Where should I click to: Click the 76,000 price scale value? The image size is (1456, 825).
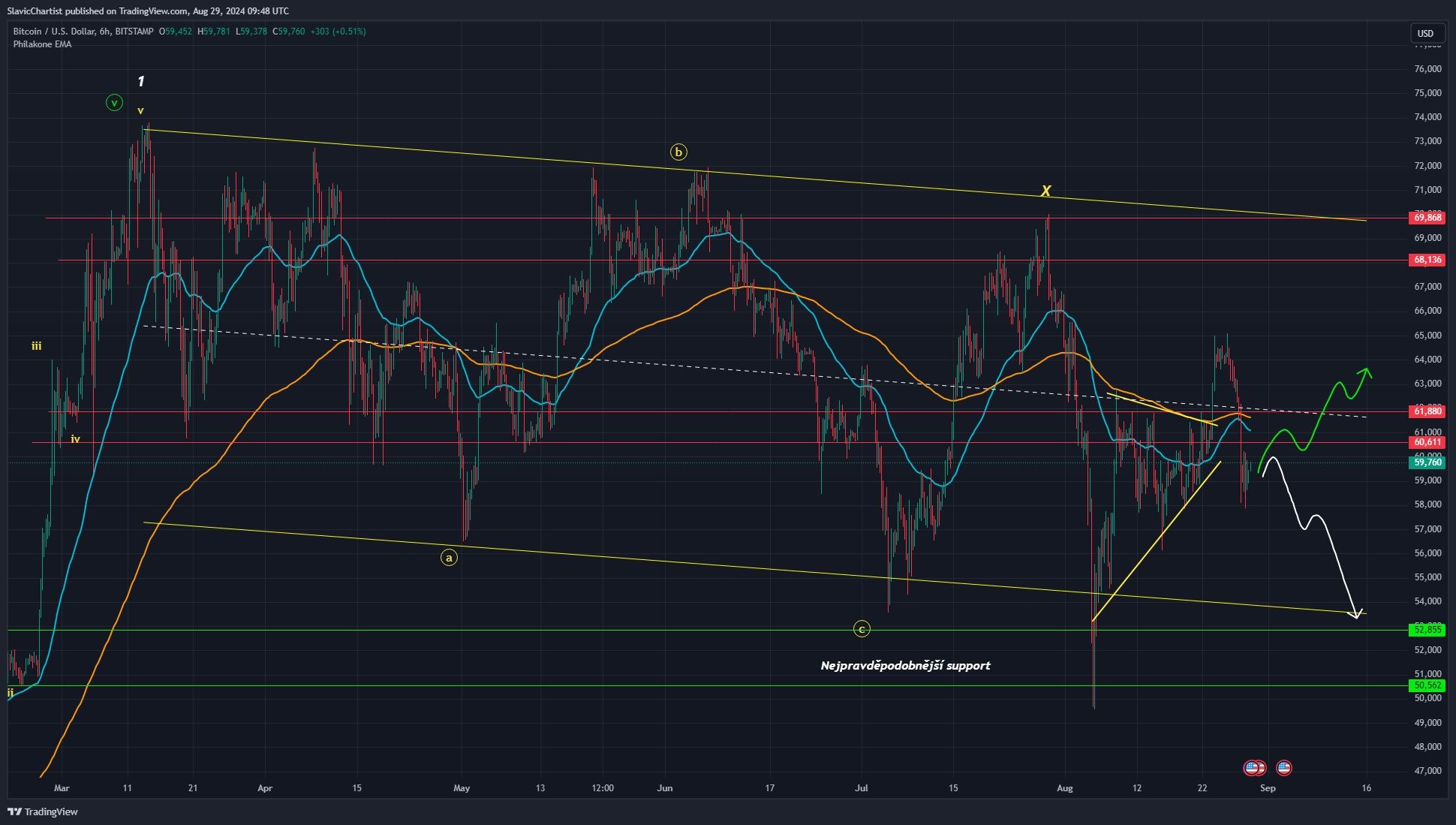click(1427, 69)
